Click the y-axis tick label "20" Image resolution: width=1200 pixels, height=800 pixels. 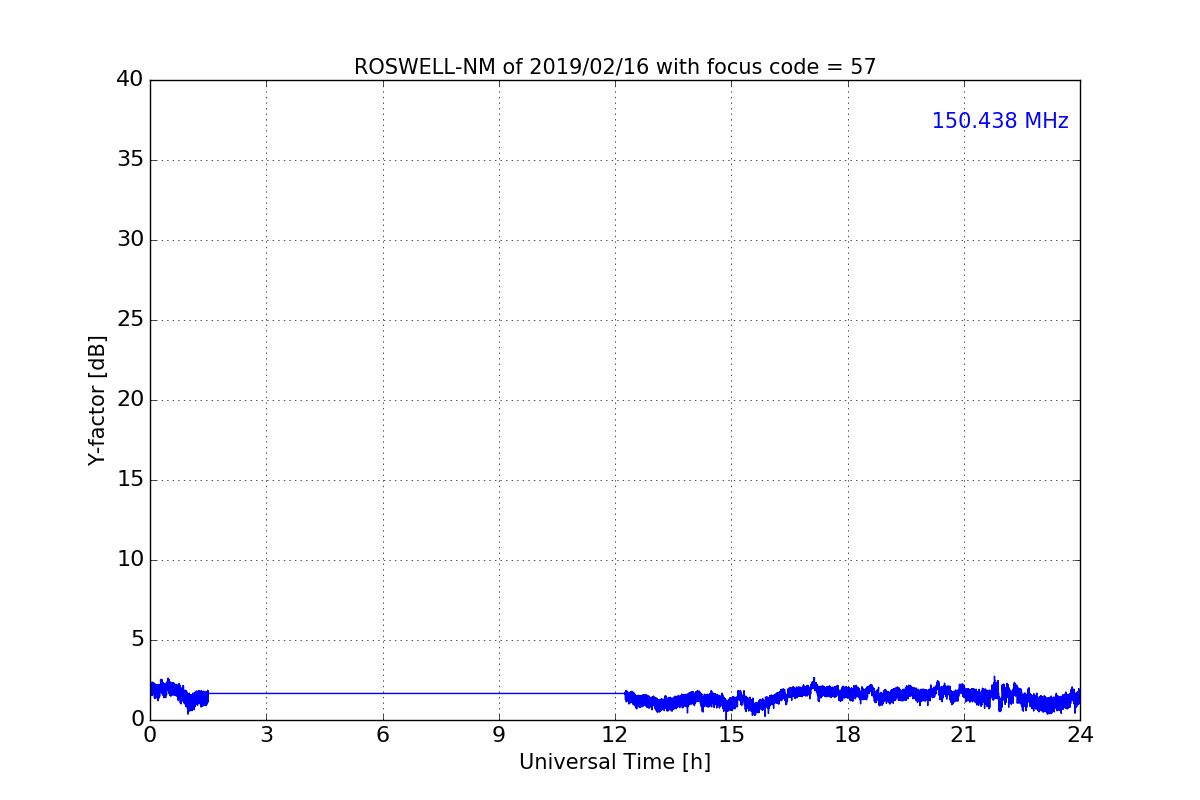[x=130, y=399]
